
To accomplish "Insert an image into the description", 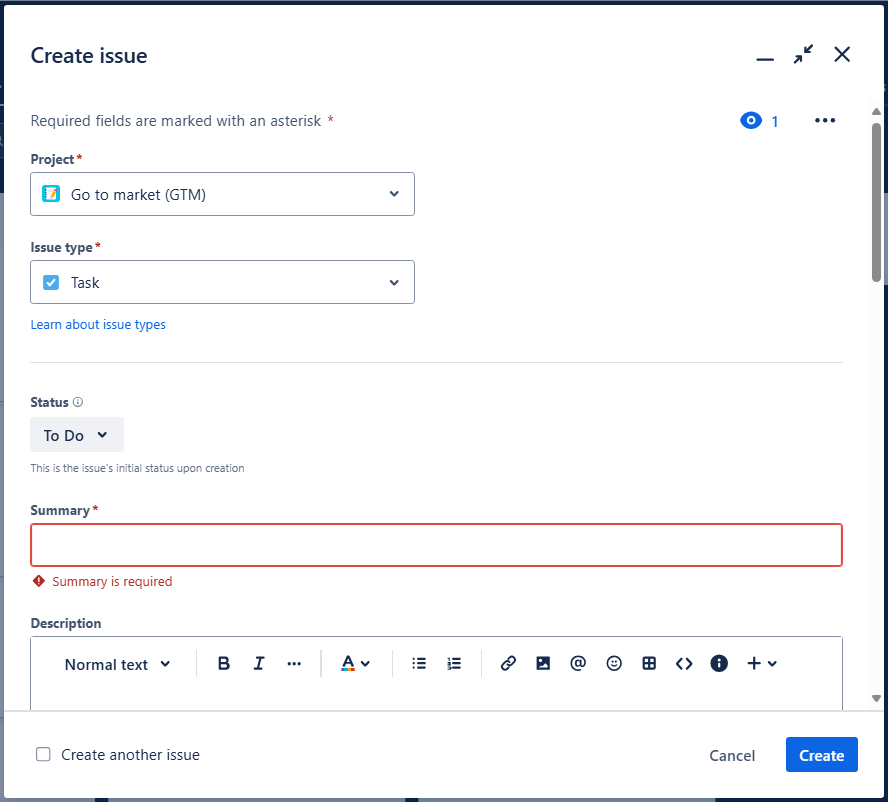I will [x=543, y=664].
